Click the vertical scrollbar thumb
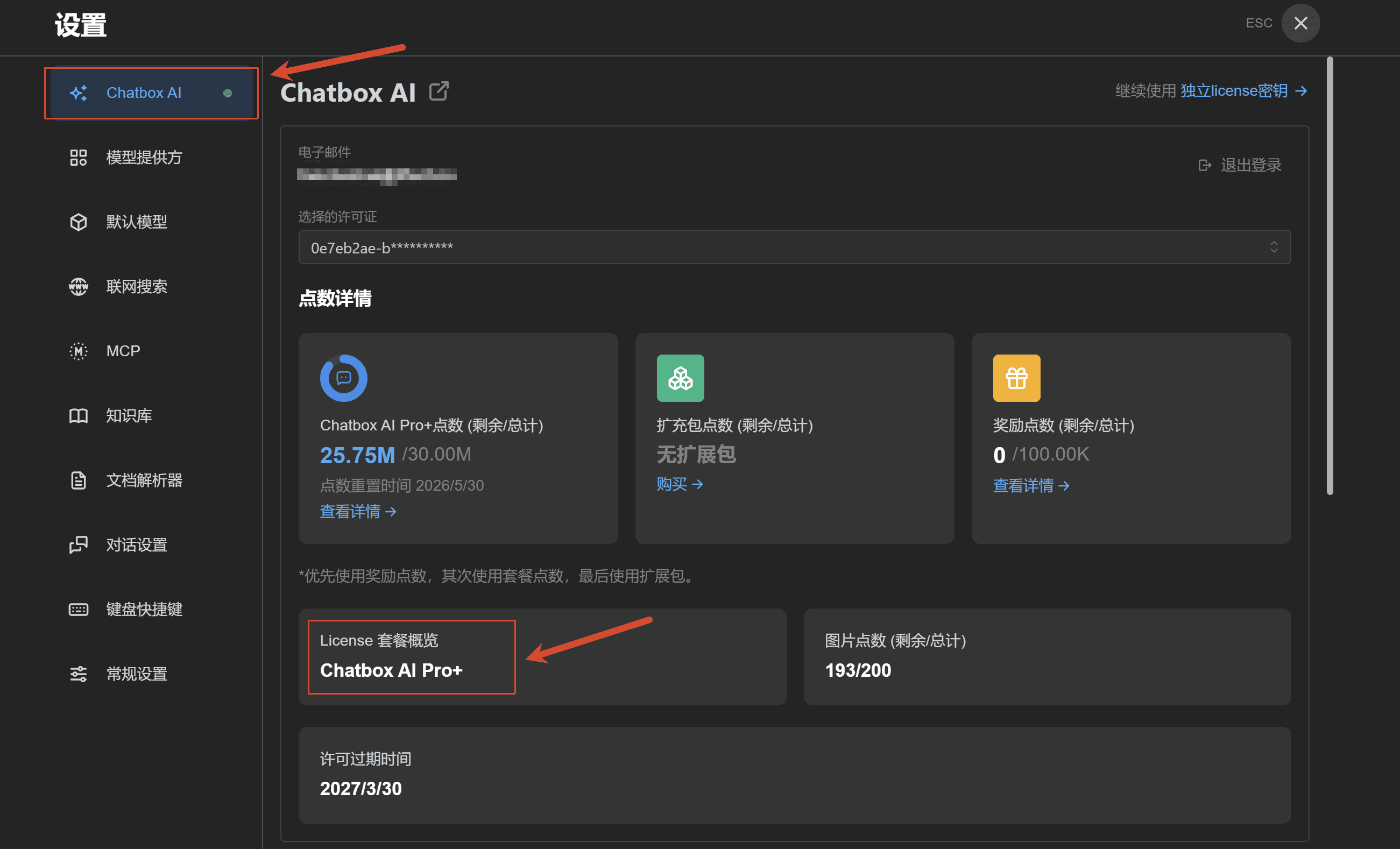1400x849 pixels. pyautogui.click(x=1330, y=275)
